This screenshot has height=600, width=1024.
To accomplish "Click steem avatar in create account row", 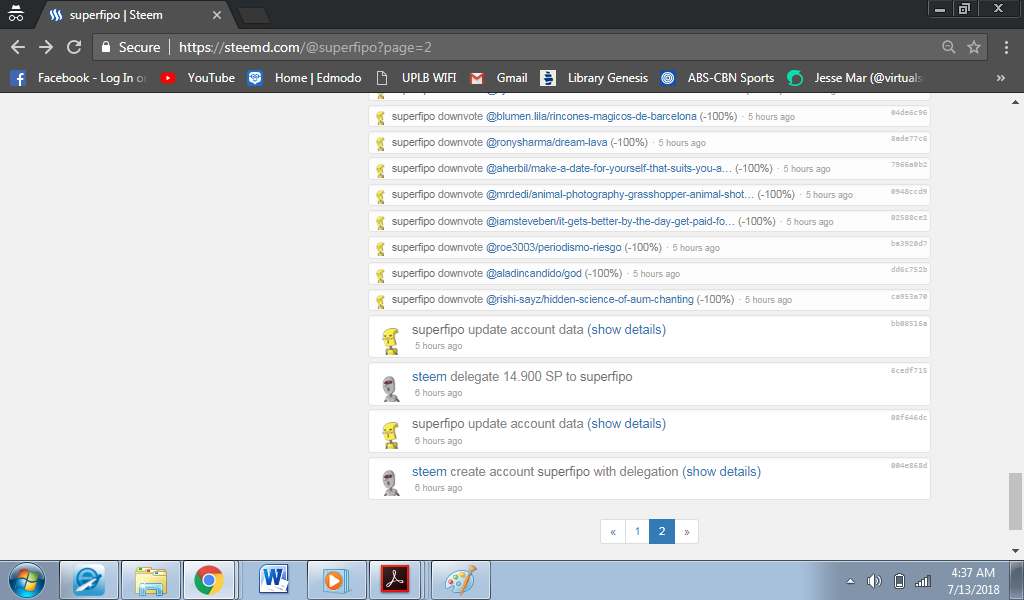I will [x=391, y=482].
